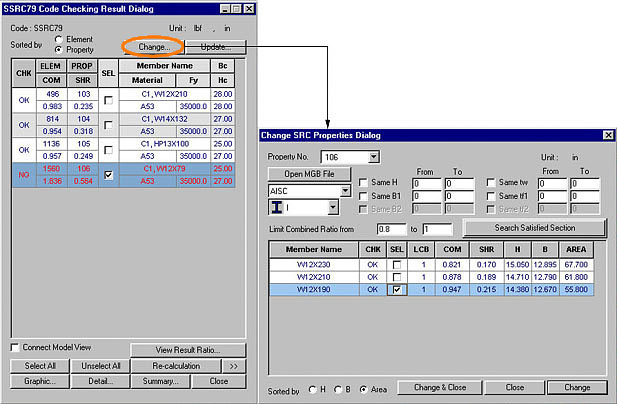
Task: Click the I-section shape icon
Action: (277, 207)
